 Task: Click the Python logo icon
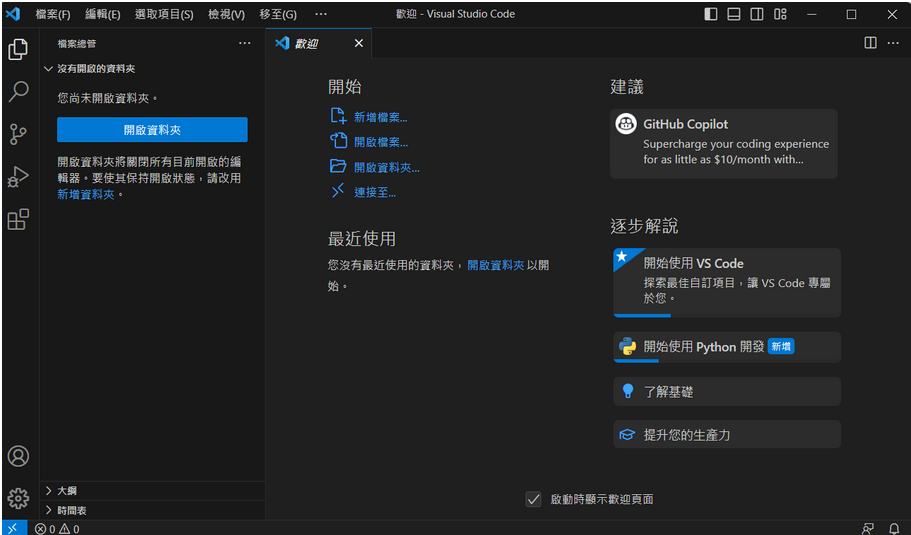click(627, 346)
